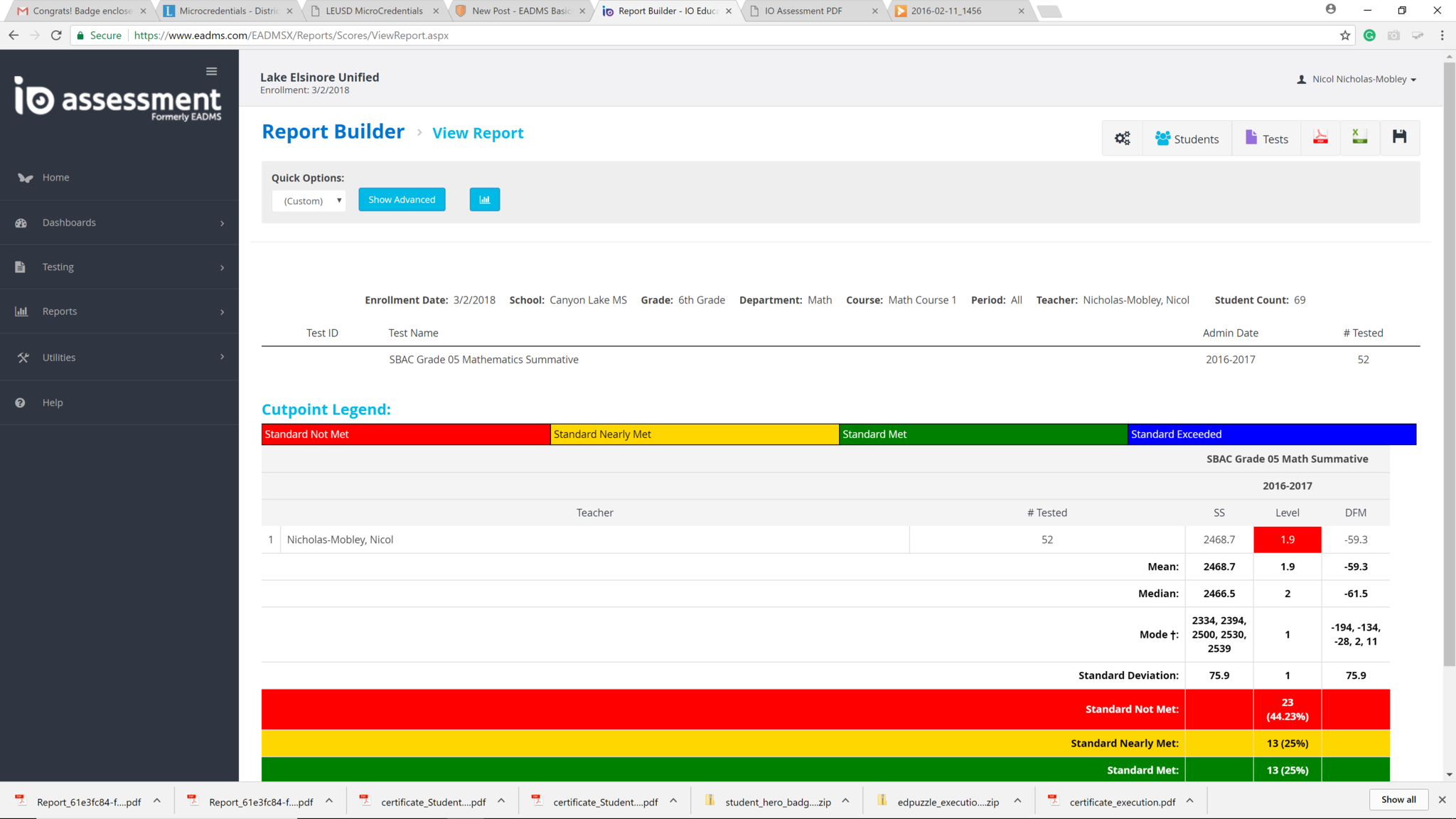1456x819 pixels.
Task: Open the Quick Options Custom dropdown
Action: (309, 201)
